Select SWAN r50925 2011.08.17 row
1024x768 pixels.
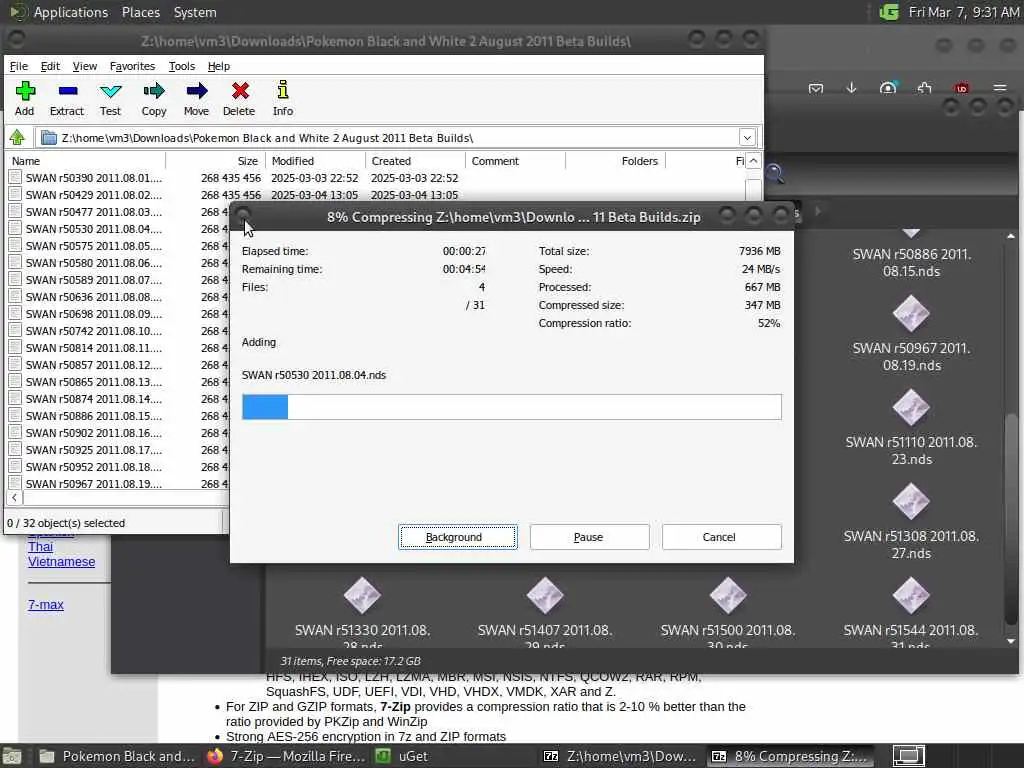point(118,449)
